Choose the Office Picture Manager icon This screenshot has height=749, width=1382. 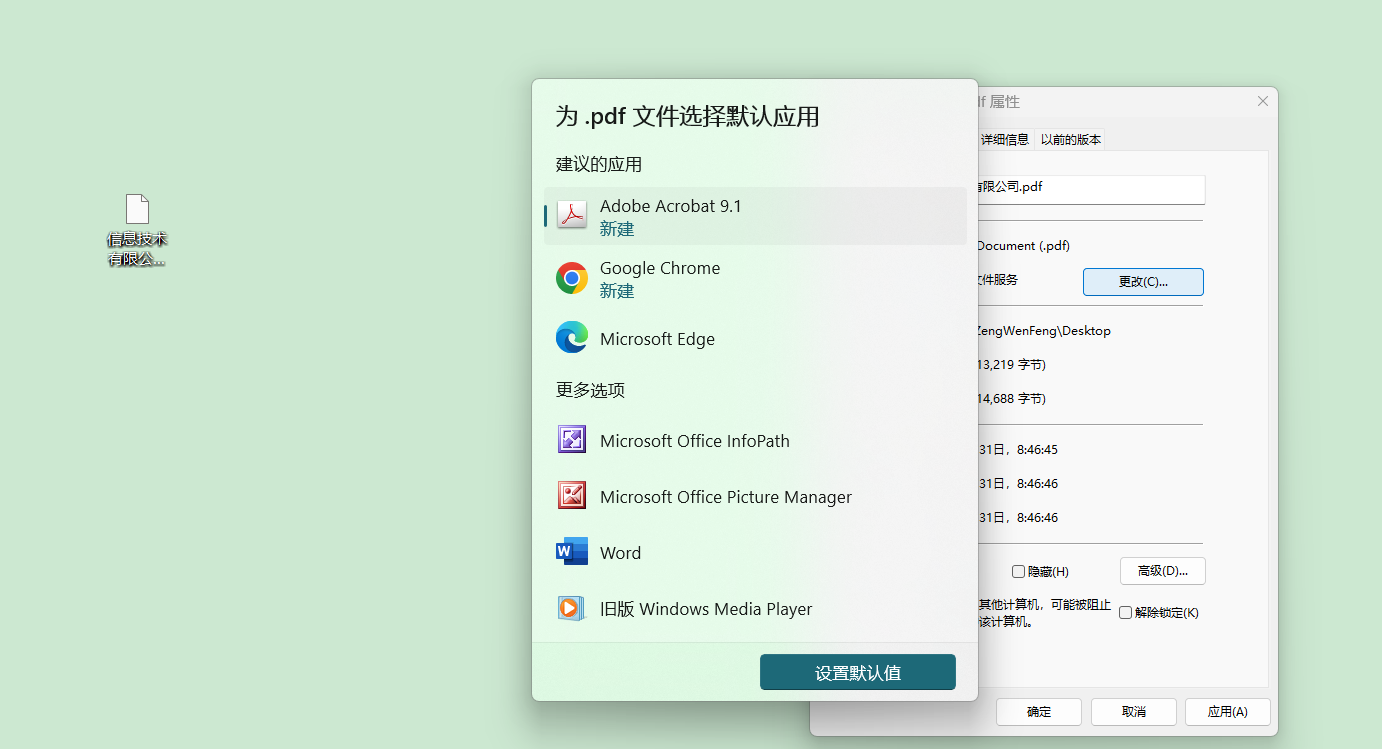pos(572,496)
